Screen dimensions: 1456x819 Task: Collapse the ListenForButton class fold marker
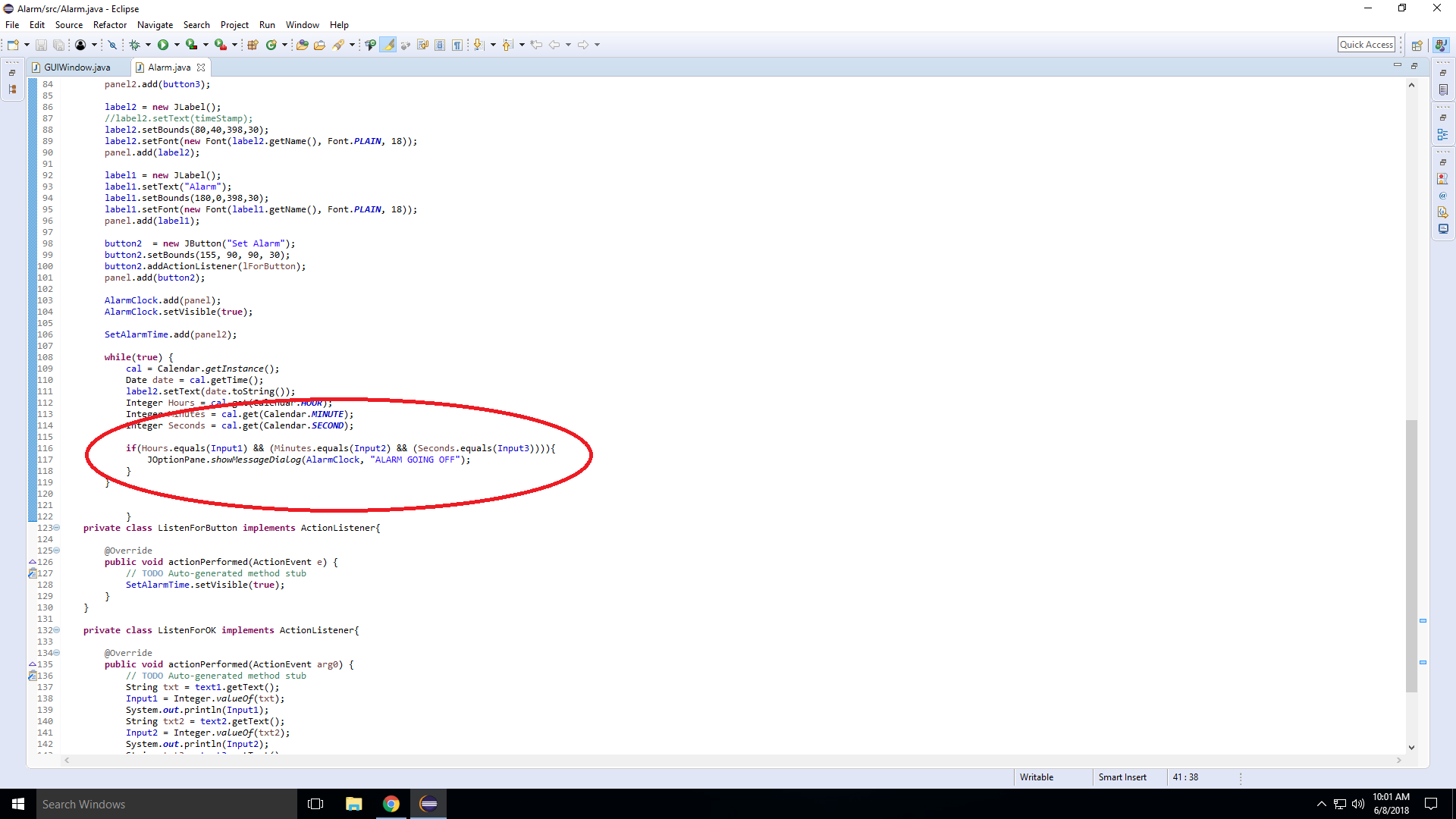pos(57,528)
